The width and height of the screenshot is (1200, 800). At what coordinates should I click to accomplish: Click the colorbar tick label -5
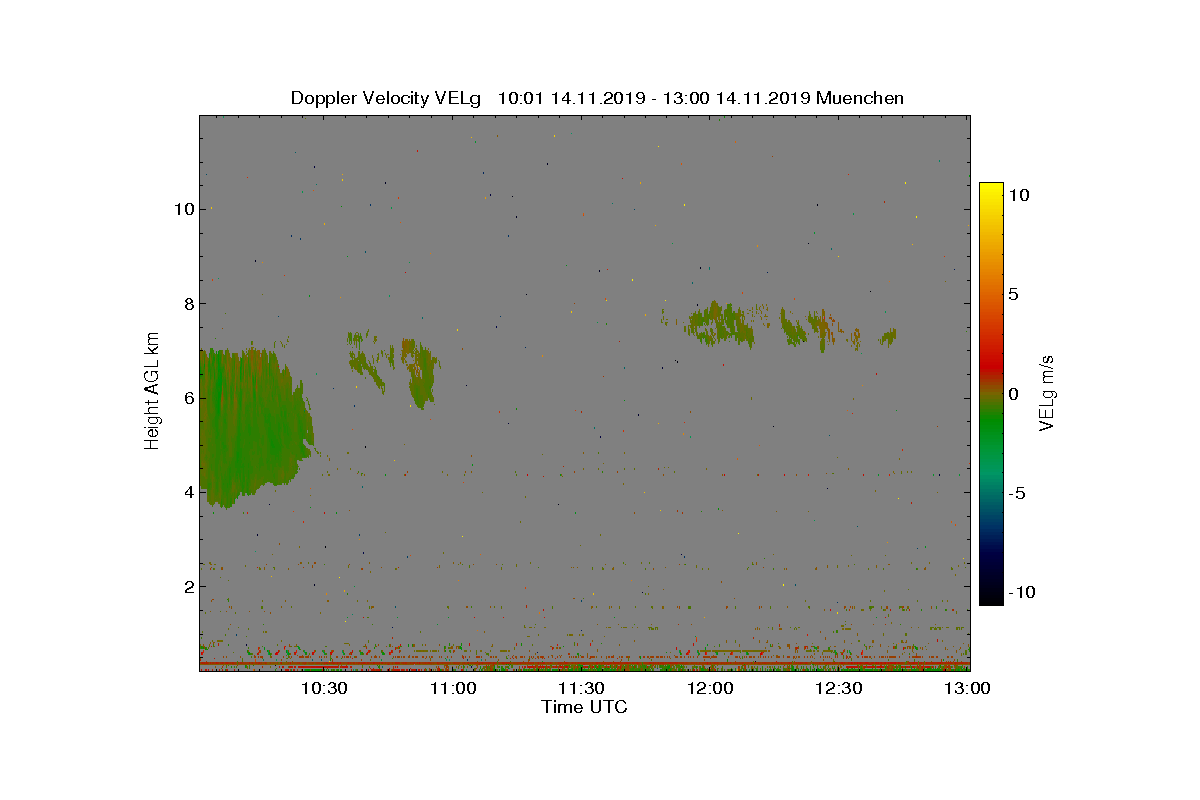[x=1016, y=493]
